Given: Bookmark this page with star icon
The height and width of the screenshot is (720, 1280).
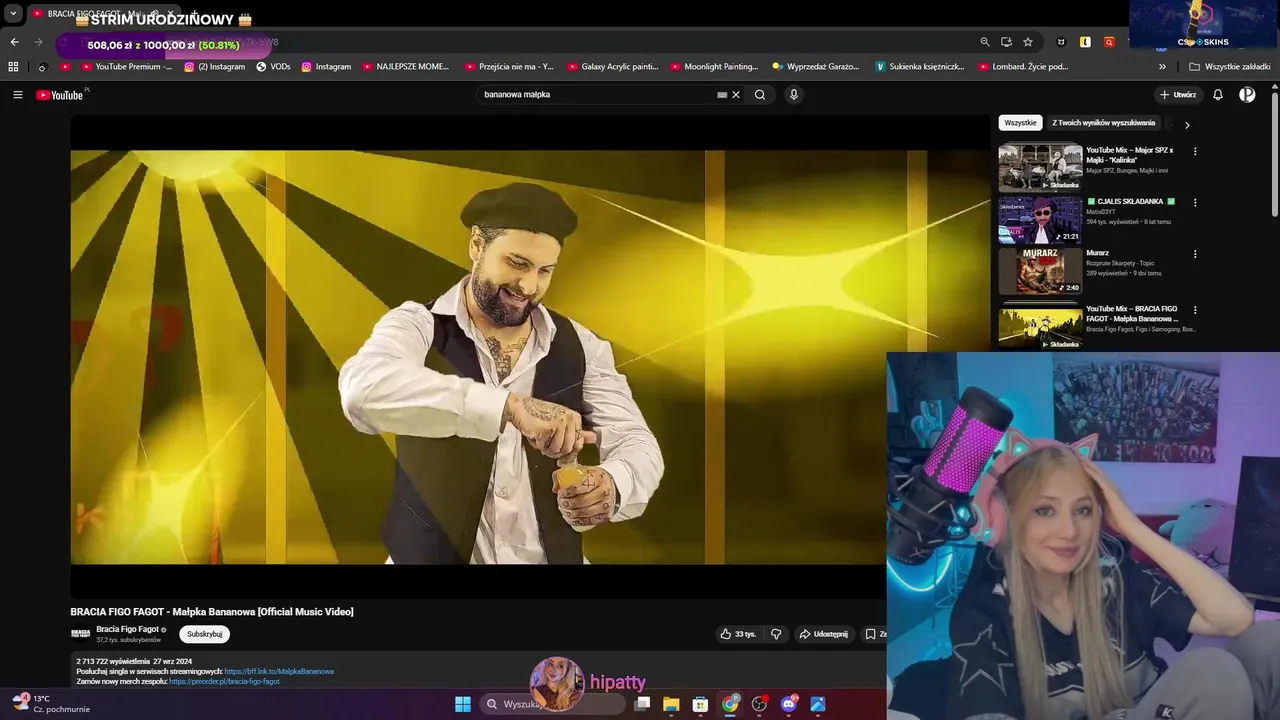Looking at the screenshot, I should (1028, 42).
